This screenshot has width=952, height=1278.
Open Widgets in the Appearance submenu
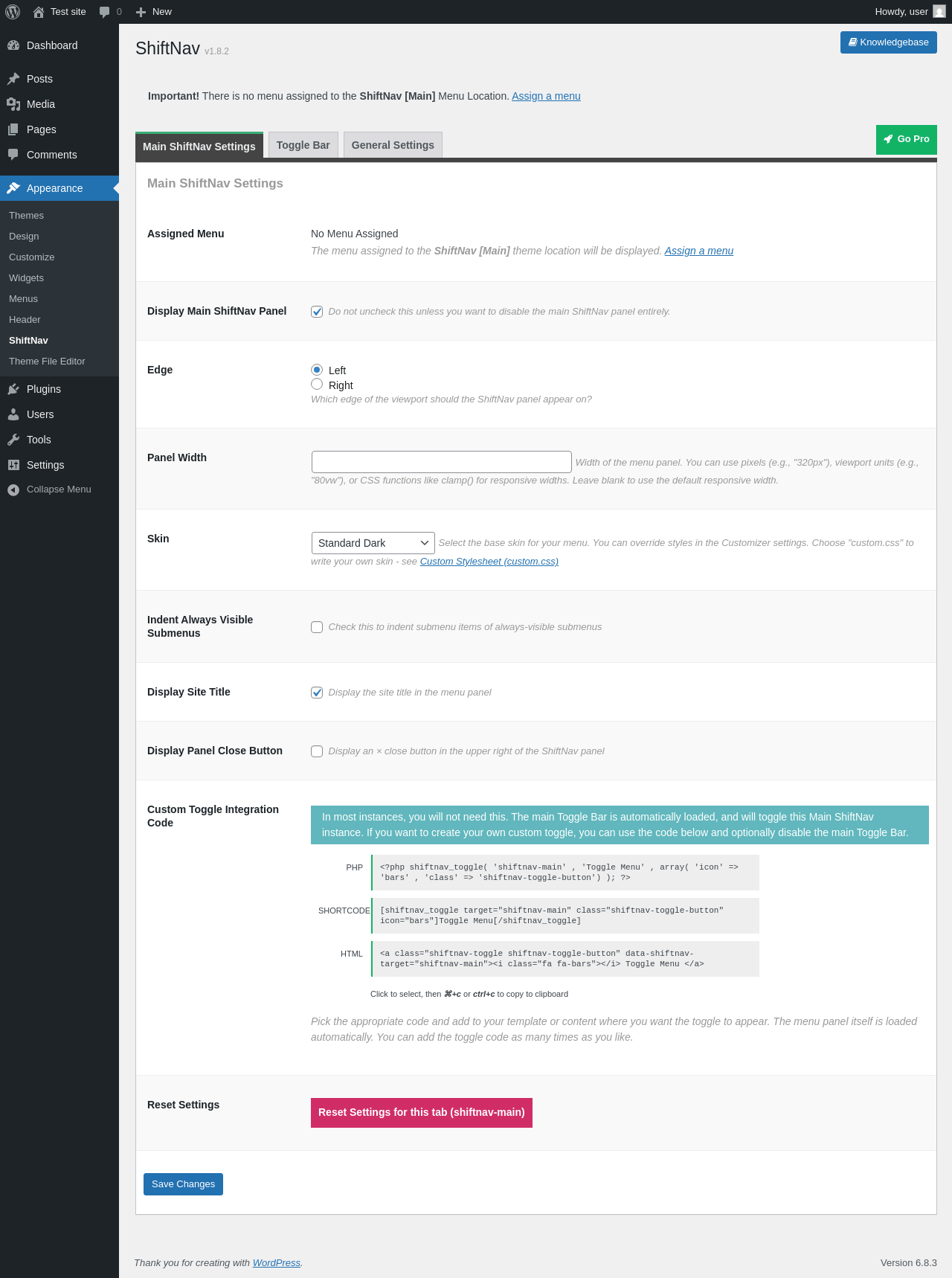27,278
